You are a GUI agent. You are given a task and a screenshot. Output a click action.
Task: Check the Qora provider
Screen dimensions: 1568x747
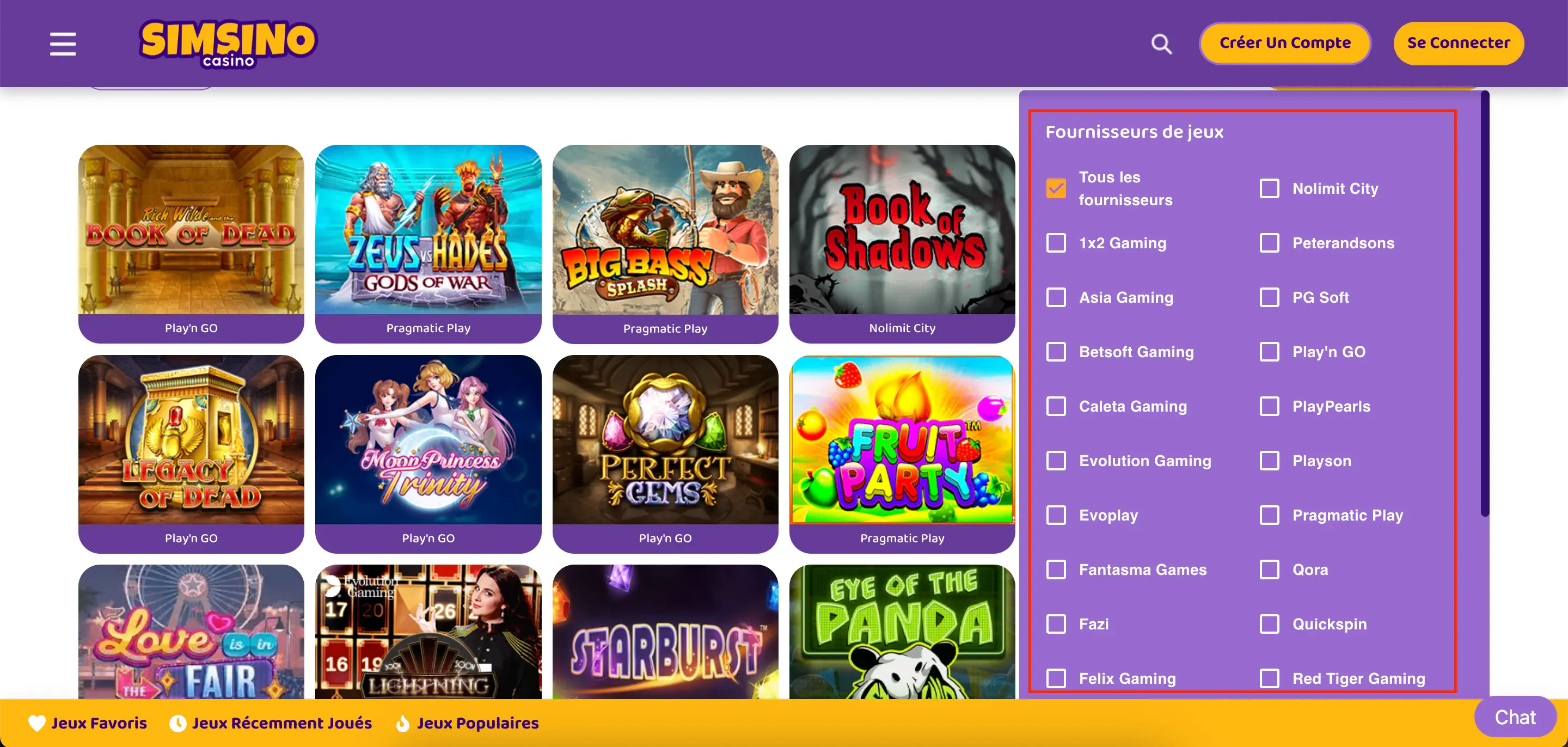click(x=1269, y=569)
